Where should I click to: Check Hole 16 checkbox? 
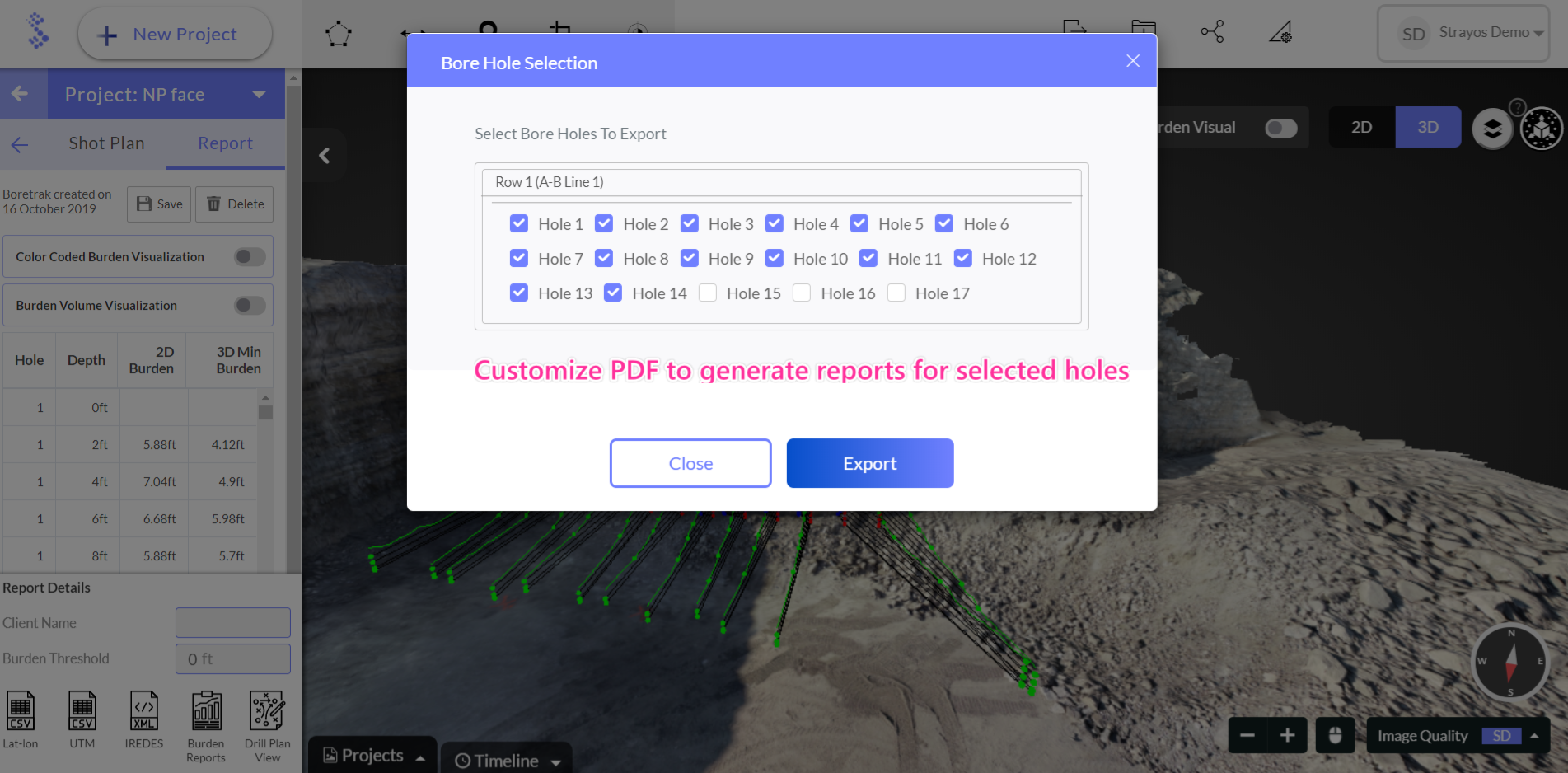coord(802,293)
